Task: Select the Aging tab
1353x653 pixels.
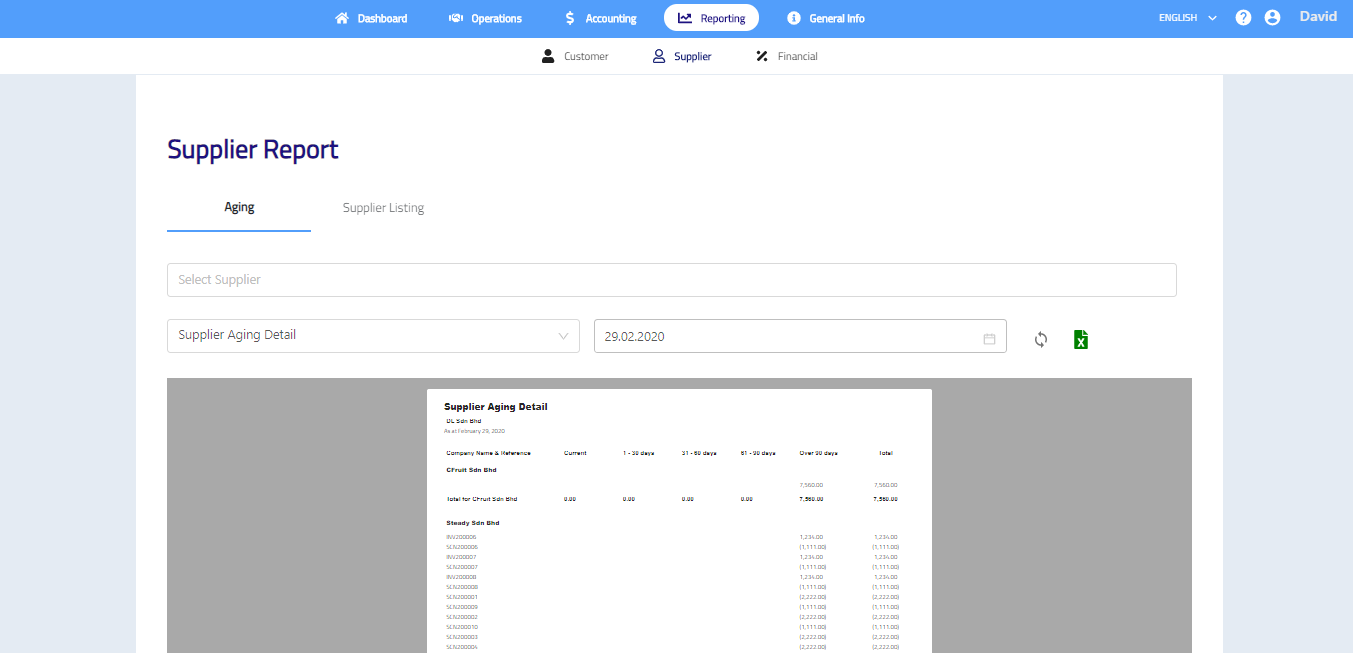Action: pyautogui.click(x=239, y=208)
